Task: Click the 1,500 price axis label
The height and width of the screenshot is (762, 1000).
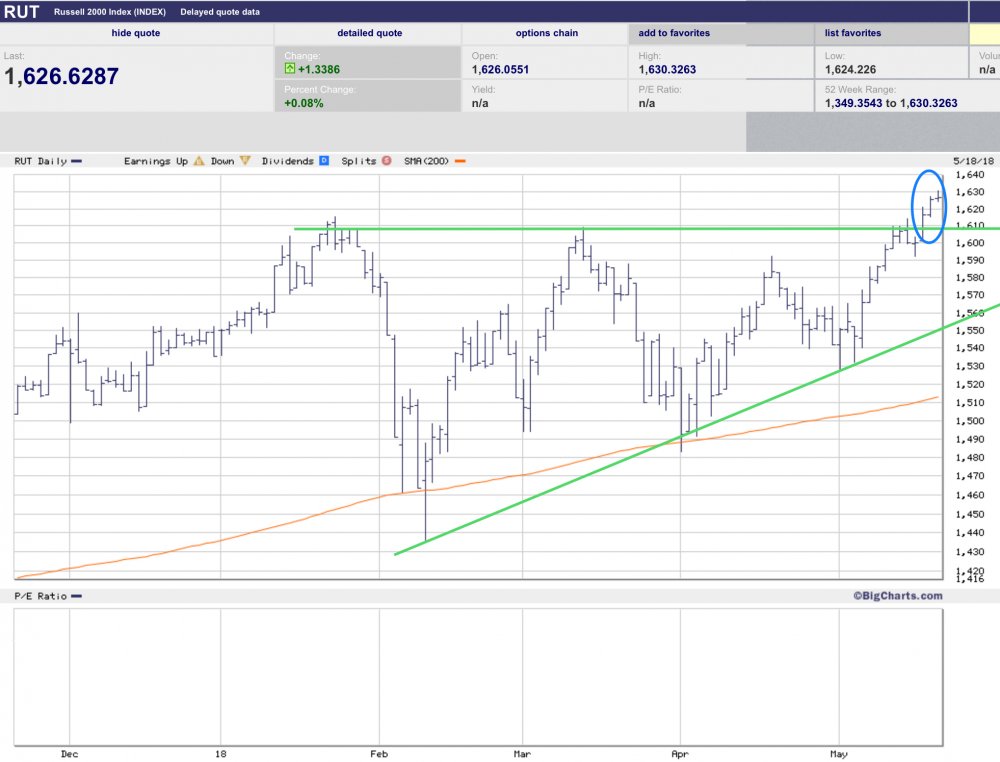Action: 969,421
